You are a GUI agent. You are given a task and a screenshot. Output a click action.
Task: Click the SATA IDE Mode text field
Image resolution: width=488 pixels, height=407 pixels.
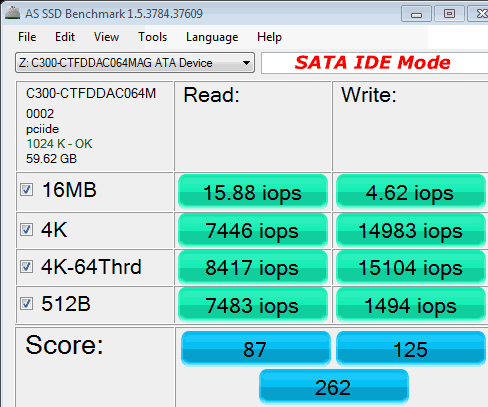coord(375,63)
